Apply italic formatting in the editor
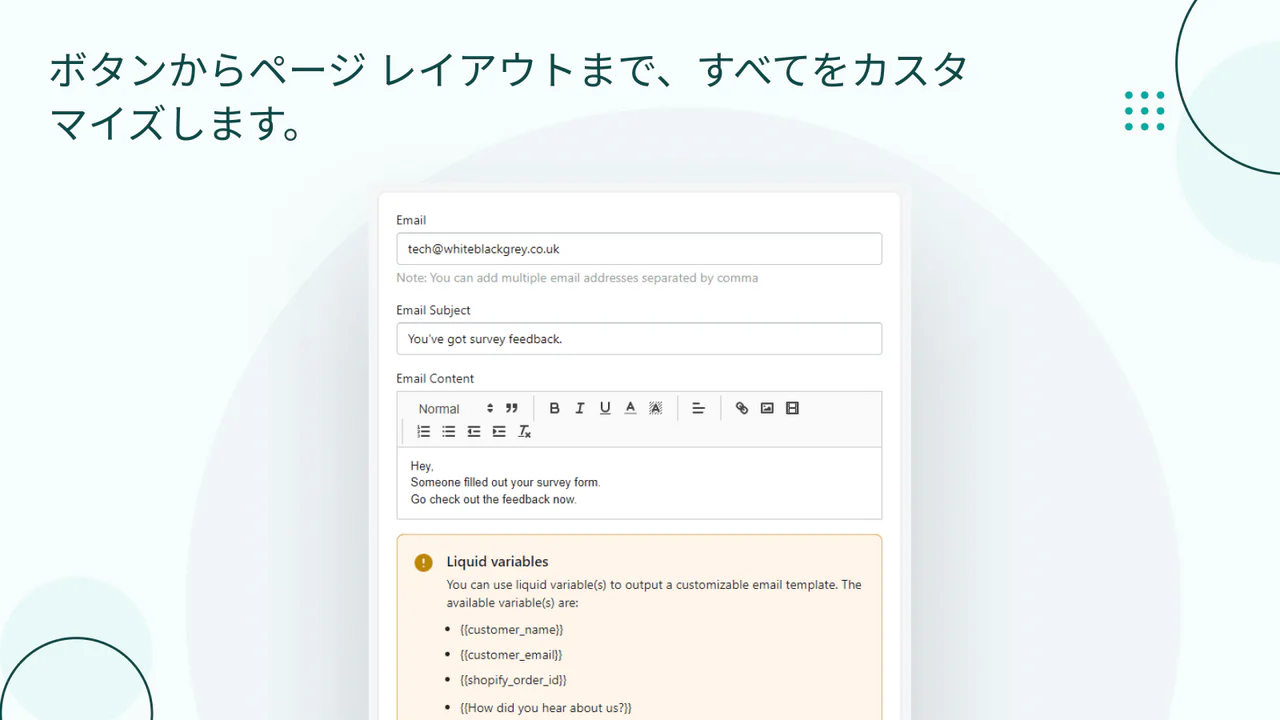 pos(579,408)
